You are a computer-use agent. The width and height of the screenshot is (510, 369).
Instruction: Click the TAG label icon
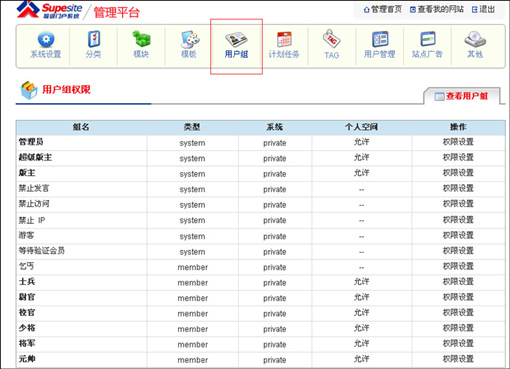[332, 39]
